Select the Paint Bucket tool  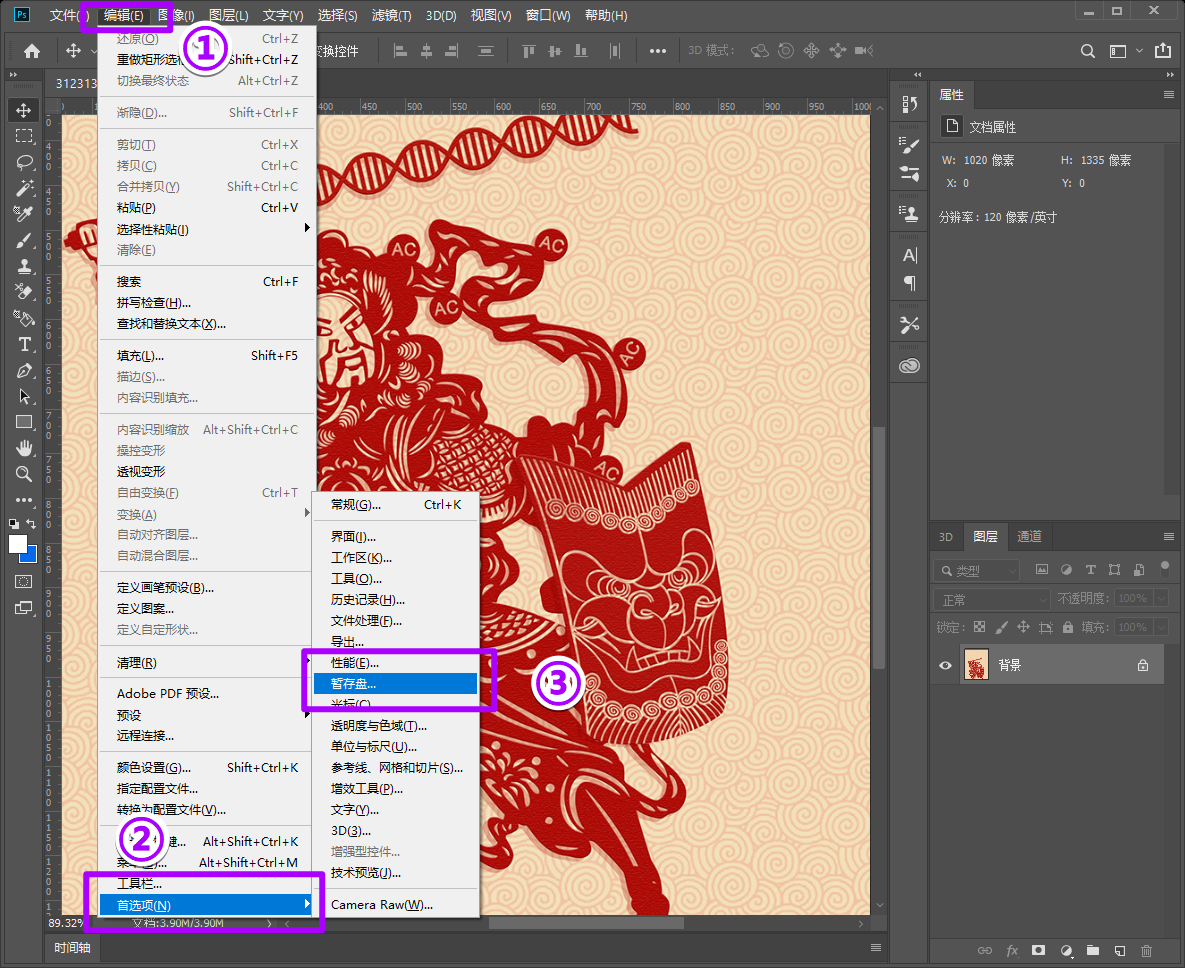tap(24, 318)
